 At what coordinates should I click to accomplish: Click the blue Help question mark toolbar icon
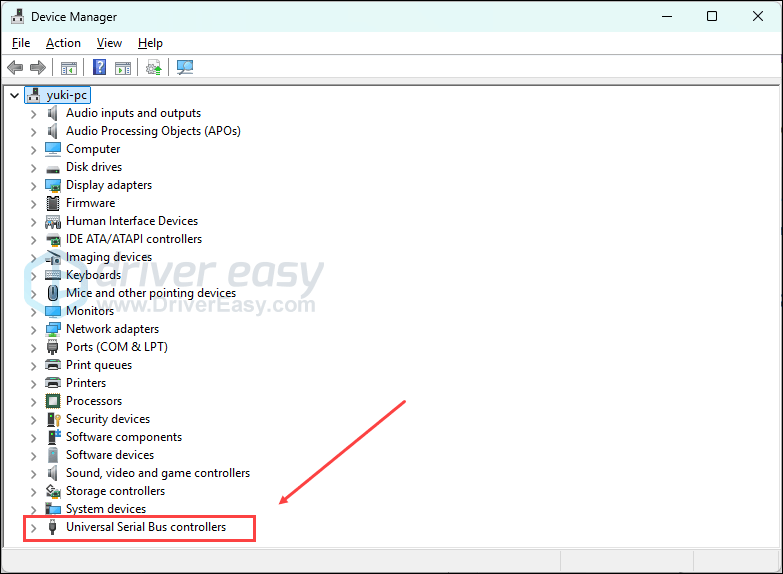(x=99, y=67)
